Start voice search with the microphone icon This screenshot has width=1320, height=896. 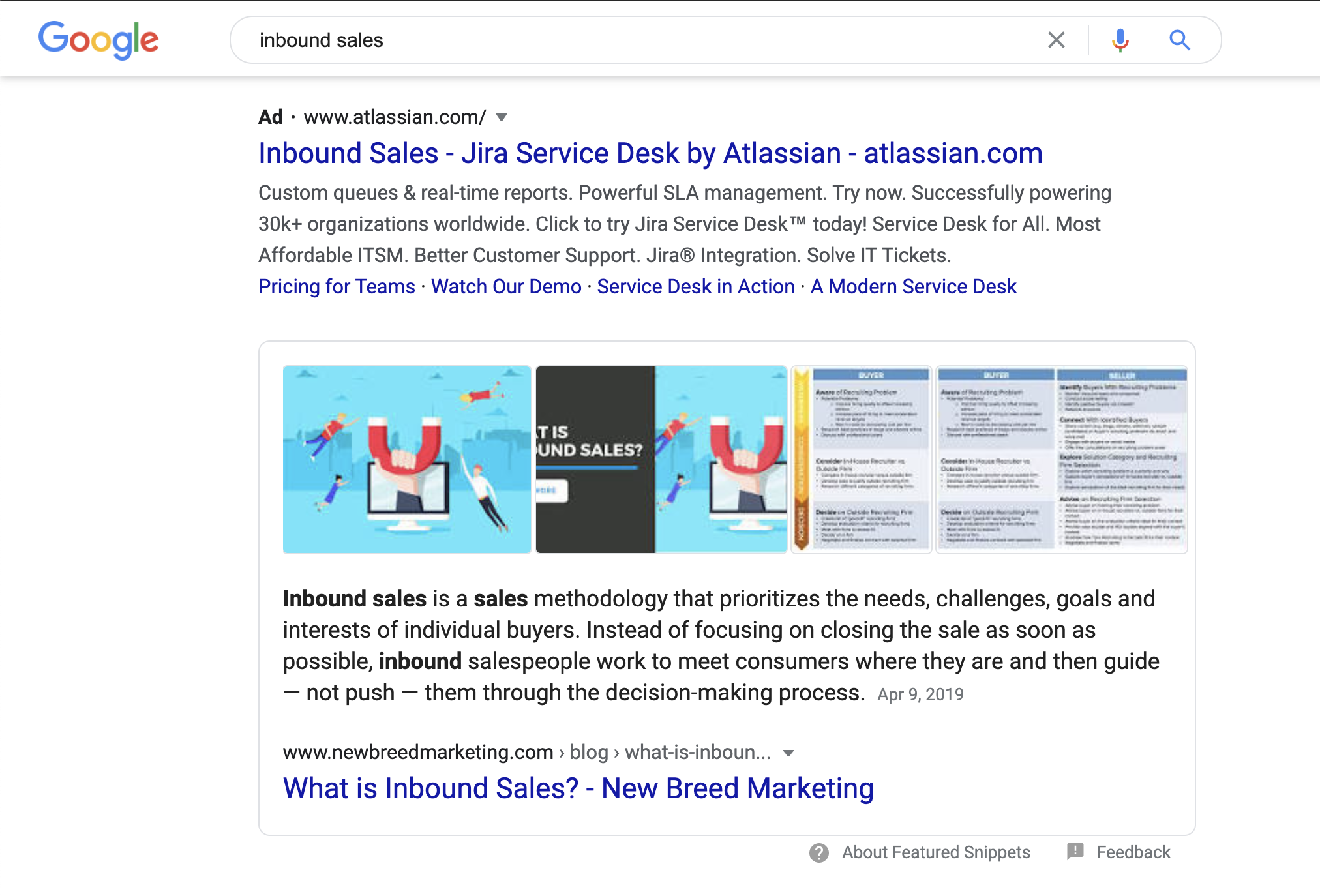tap(1120, 40)
